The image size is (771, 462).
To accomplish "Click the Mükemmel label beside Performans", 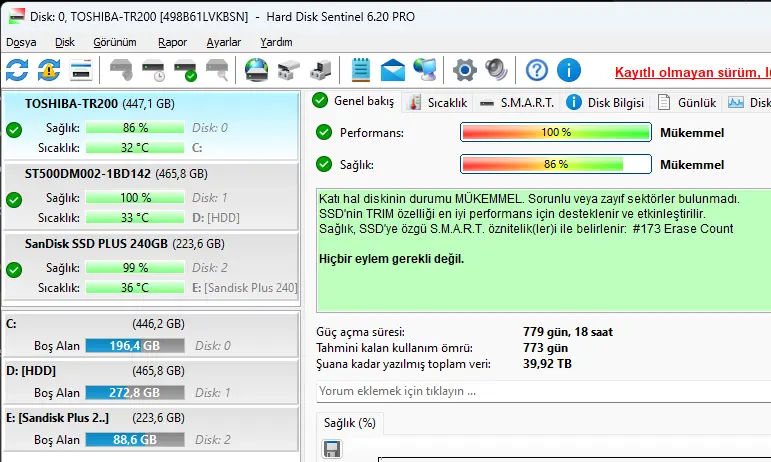I will click(x=692, y=133).
